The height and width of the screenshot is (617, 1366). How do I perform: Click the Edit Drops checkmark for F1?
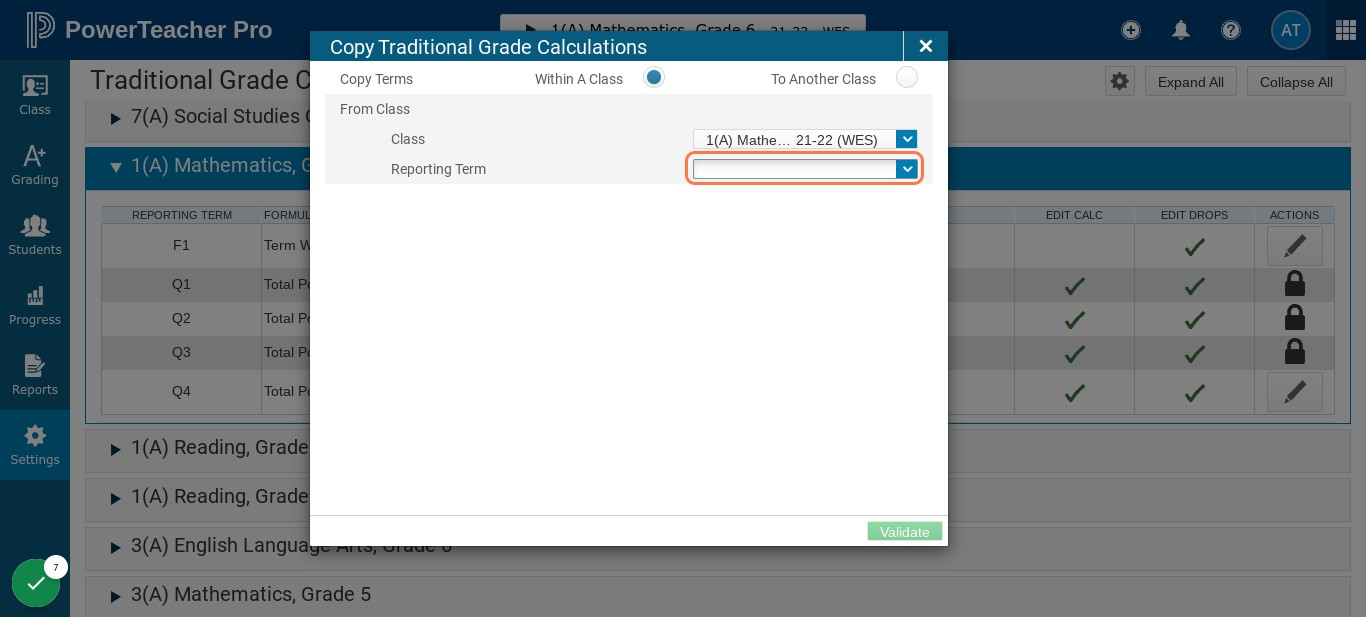click(x=1195, y=246)
